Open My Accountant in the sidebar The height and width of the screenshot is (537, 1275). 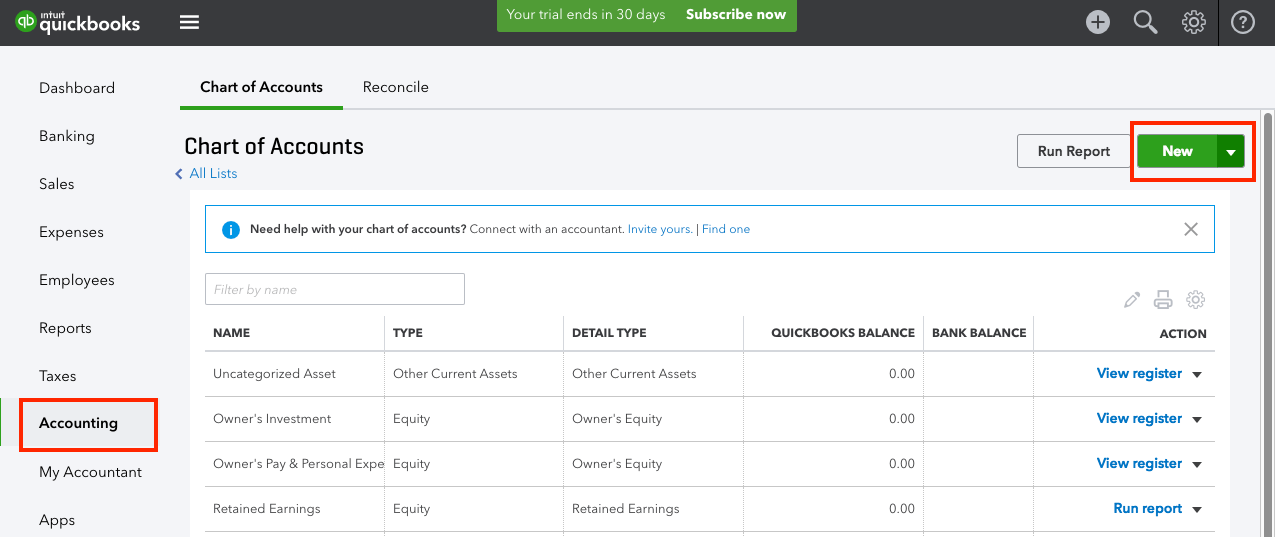tap(90, 472)
